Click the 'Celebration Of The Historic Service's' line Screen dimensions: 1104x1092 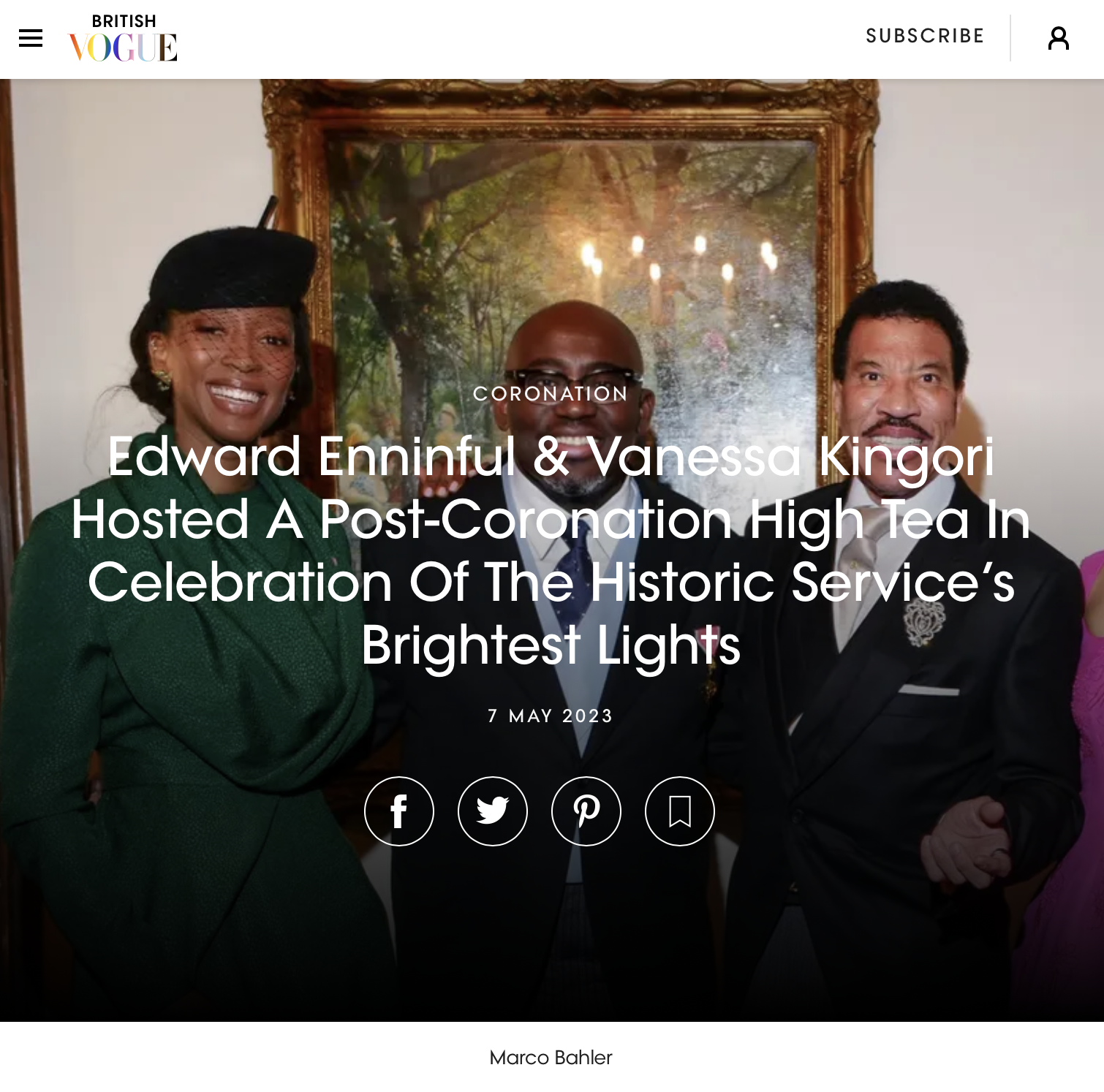[x=551, y=583]
